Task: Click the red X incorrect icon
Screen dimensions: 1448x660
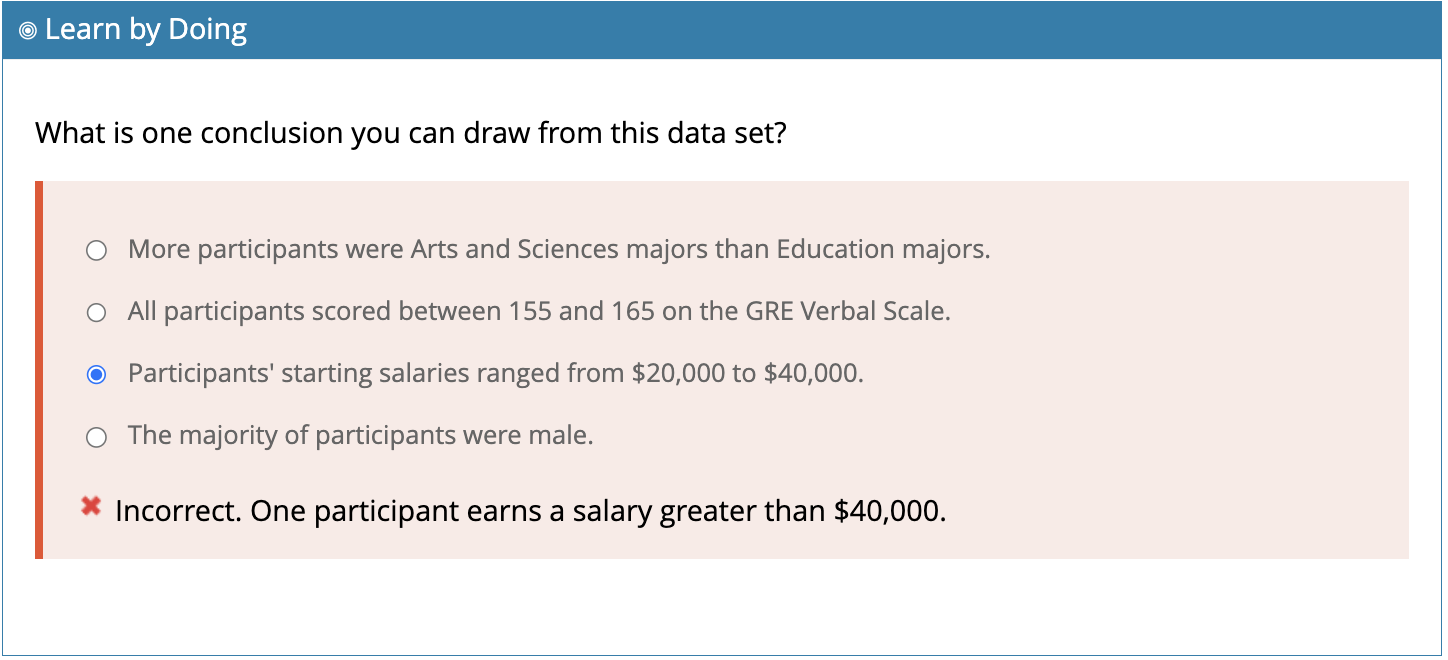Action: (91, 507)
